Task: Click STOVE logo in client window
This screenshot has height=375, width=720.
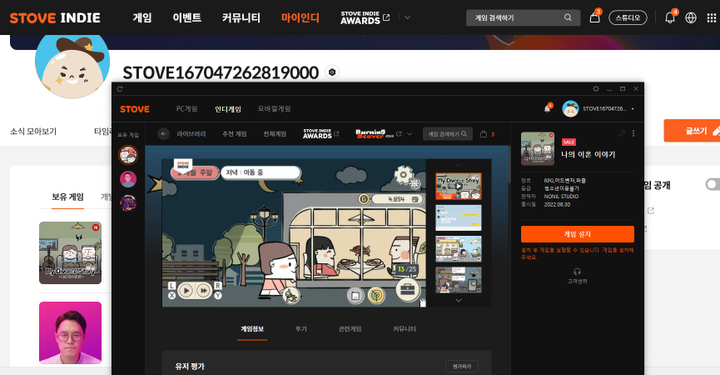Action: 135,109
